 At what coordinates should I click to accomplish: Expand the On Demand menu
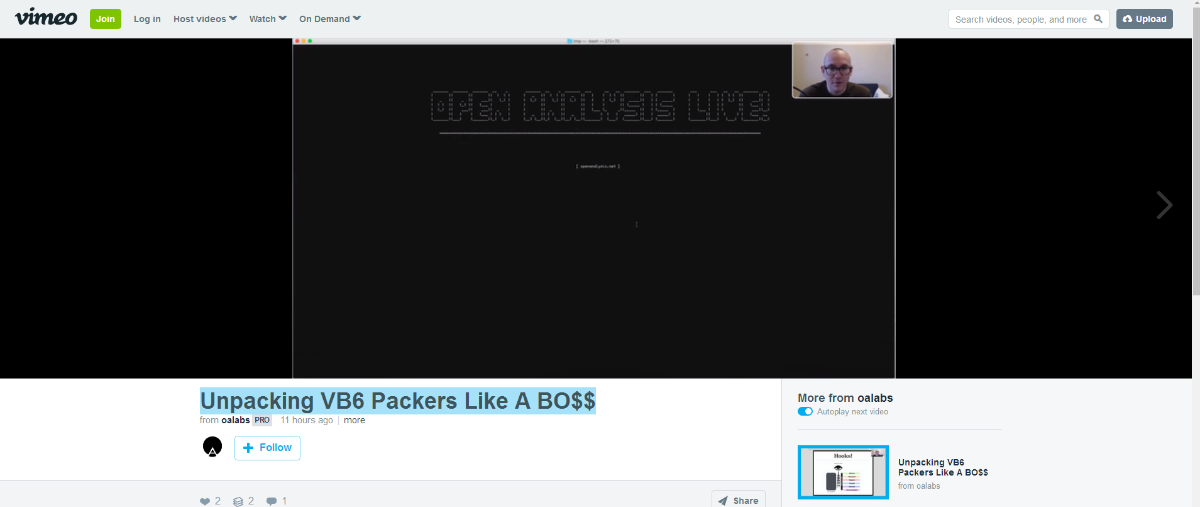(330, 19)
